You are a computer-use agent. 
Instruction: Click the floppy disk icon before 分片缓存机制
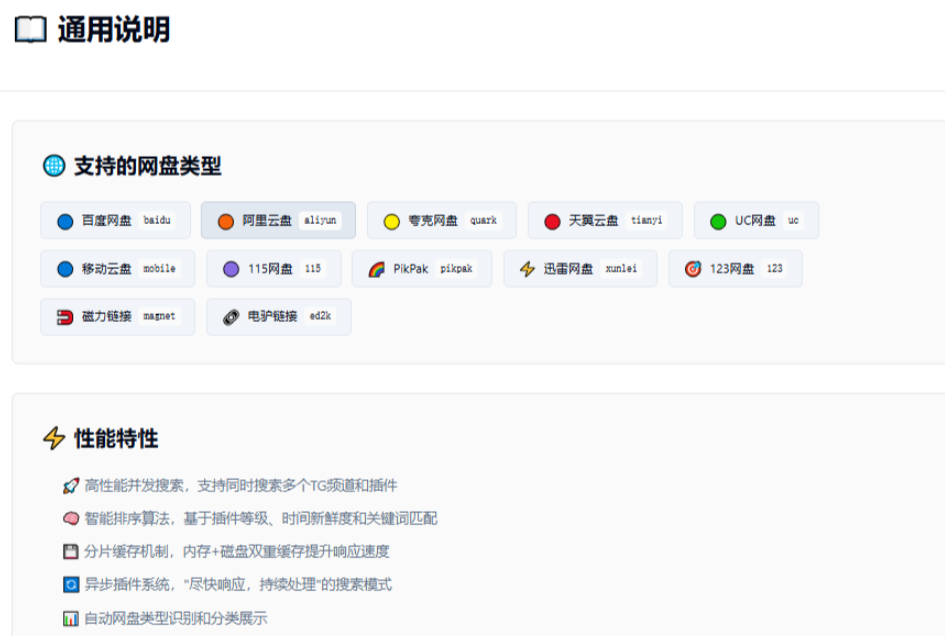71,551
